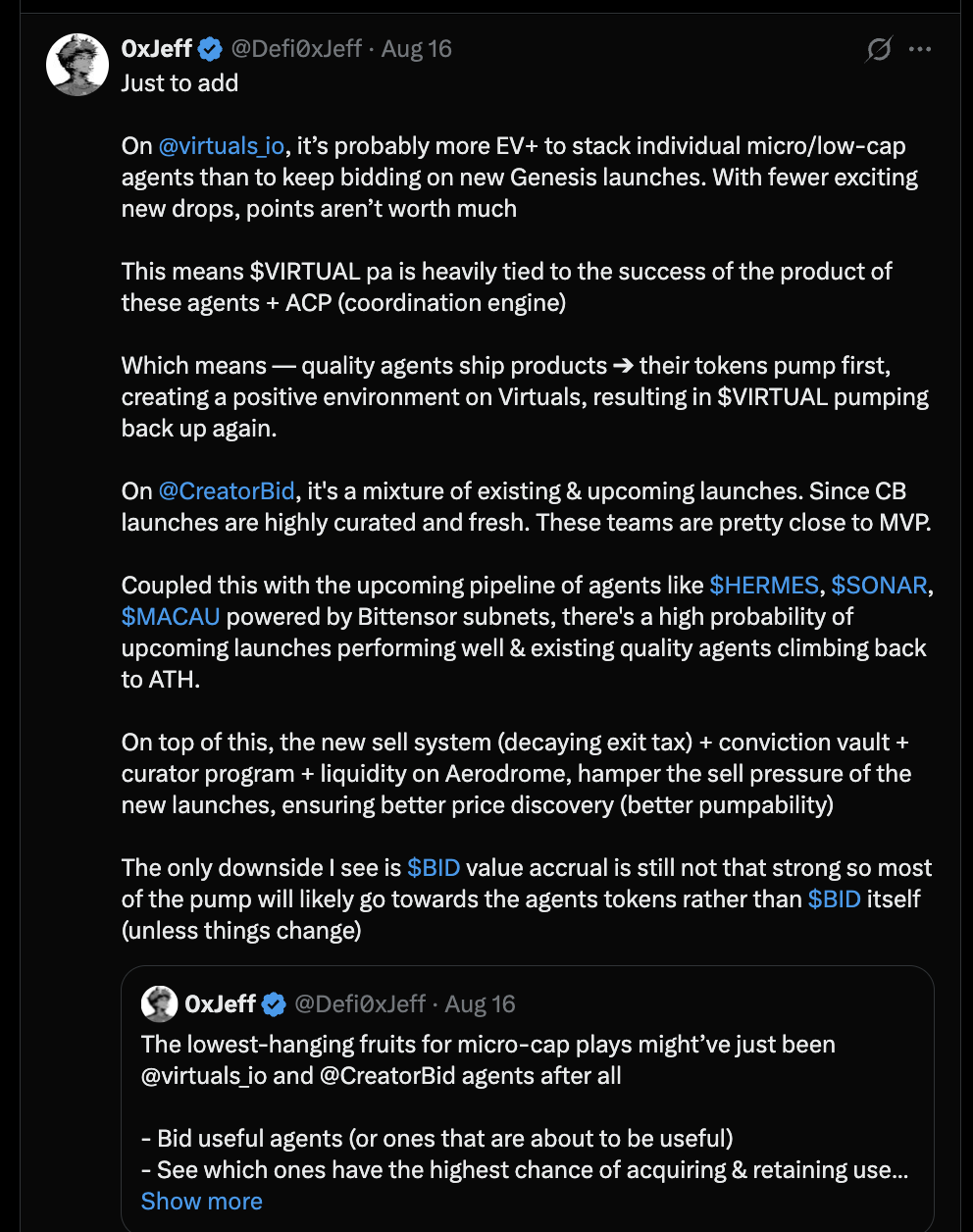Expand the quoted tweet with Show more
Screen dimensions: 973x1232
(202, 1202)
